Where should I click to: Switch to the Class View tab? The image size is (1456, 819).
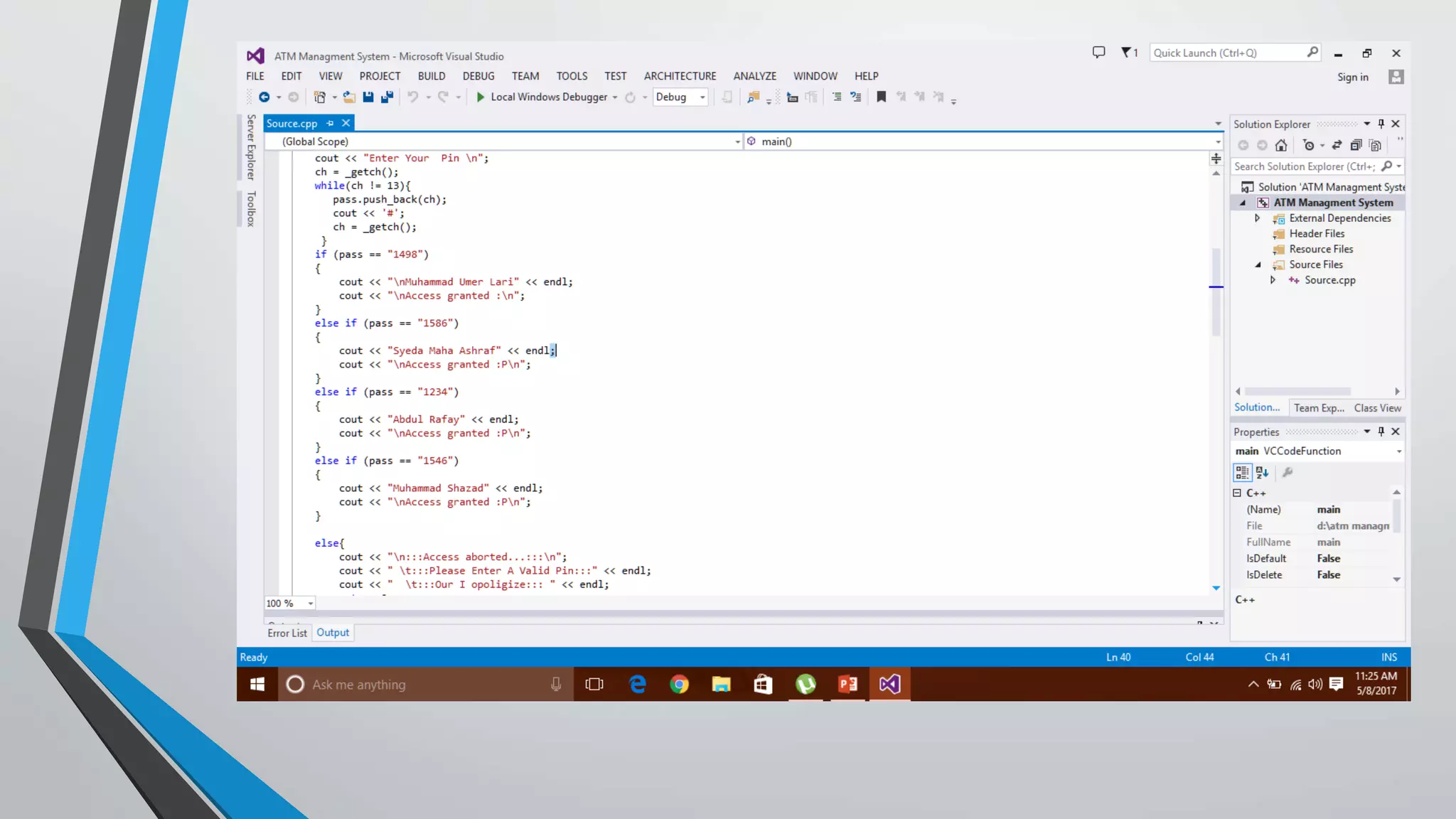1377,408
